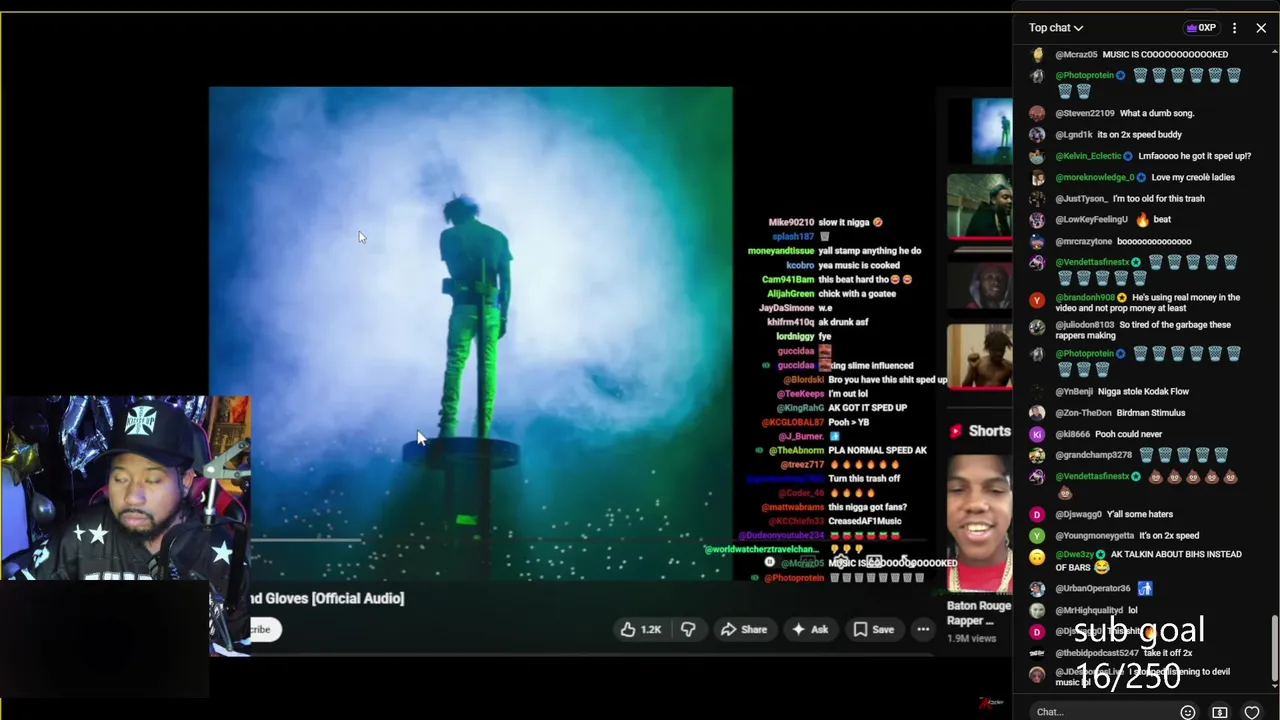Click the Super Chat dollar icon
This screenshot has height=720, width=1280.
click(1220, 712)
